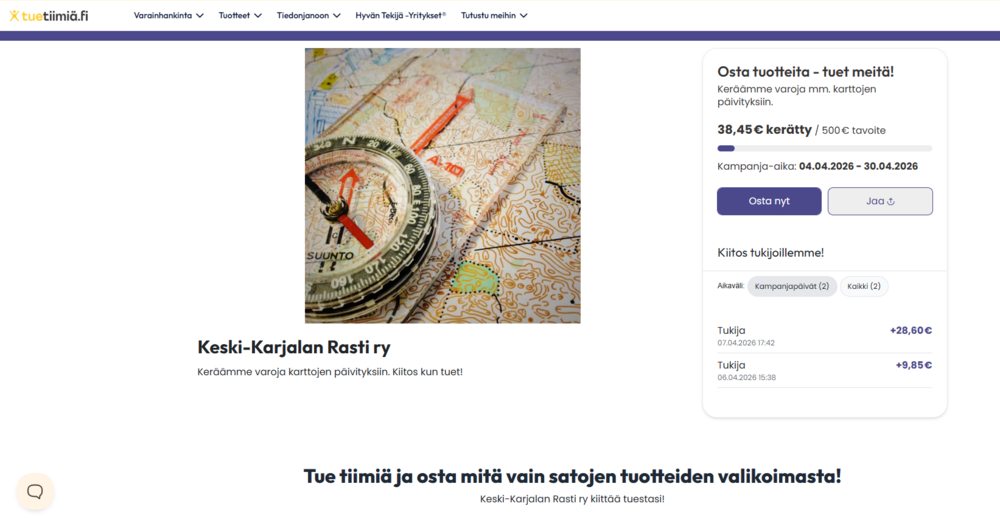Click the fundraising progress bar
This screenshot has height=526, width=1000.
pos(824,148)
